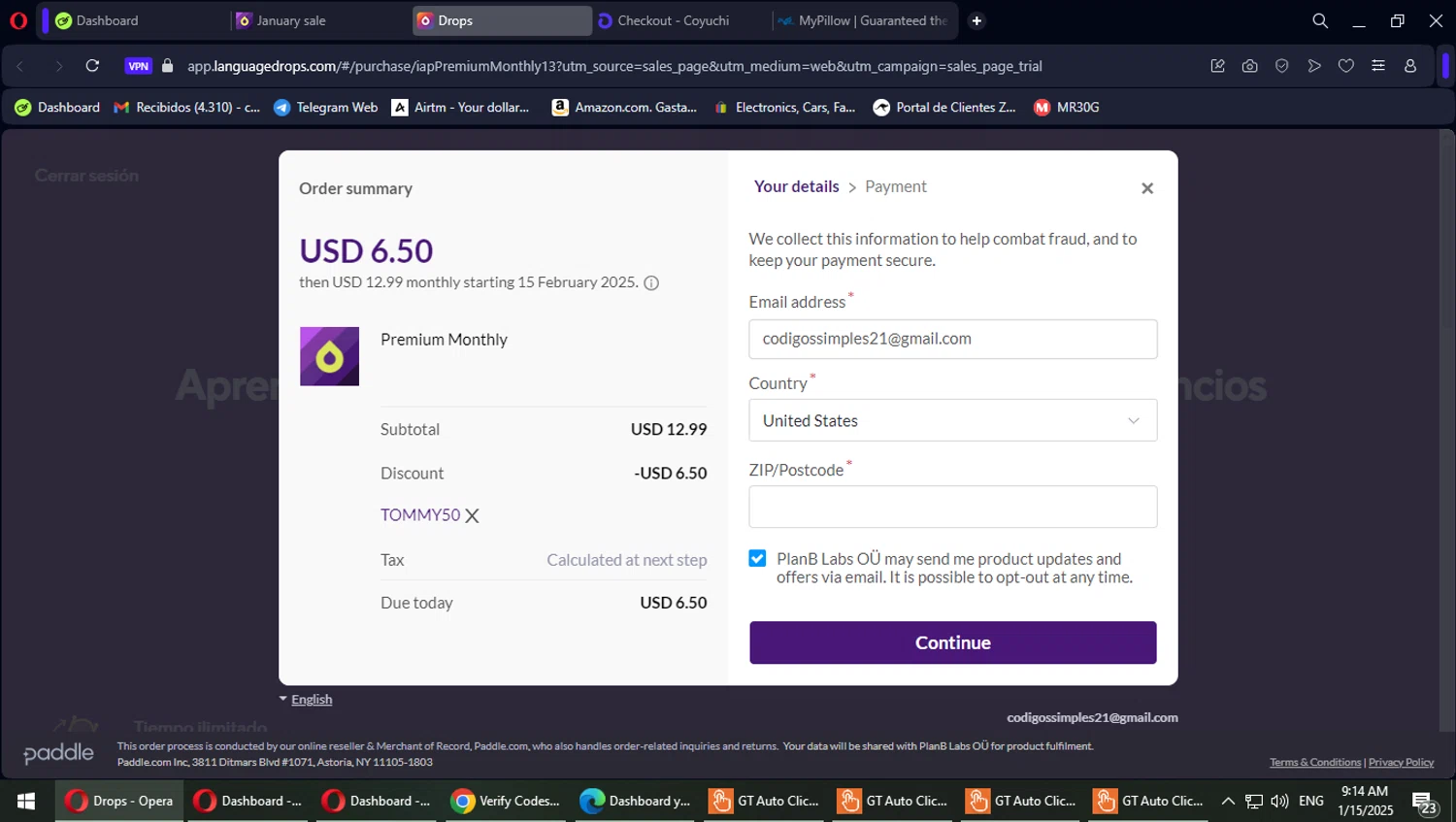Go back to the previous page

(x=20, y=66)
